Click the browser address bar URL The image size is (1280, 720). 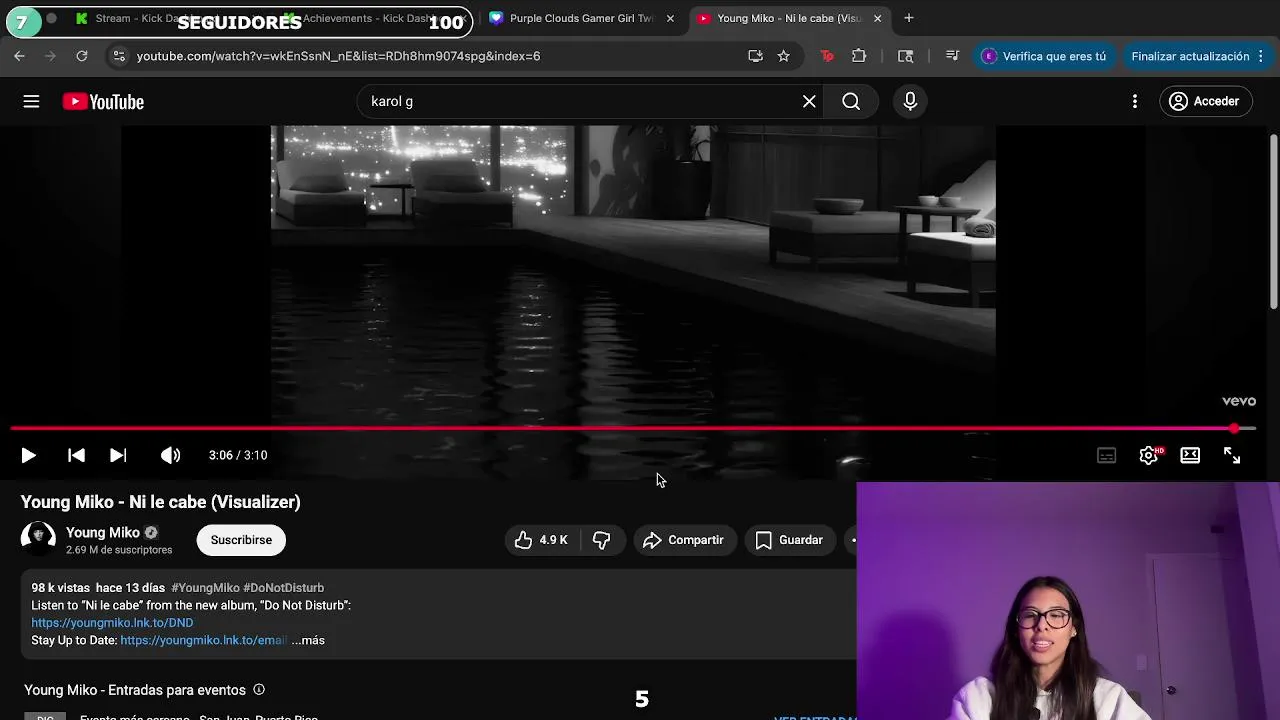point(338,56)
